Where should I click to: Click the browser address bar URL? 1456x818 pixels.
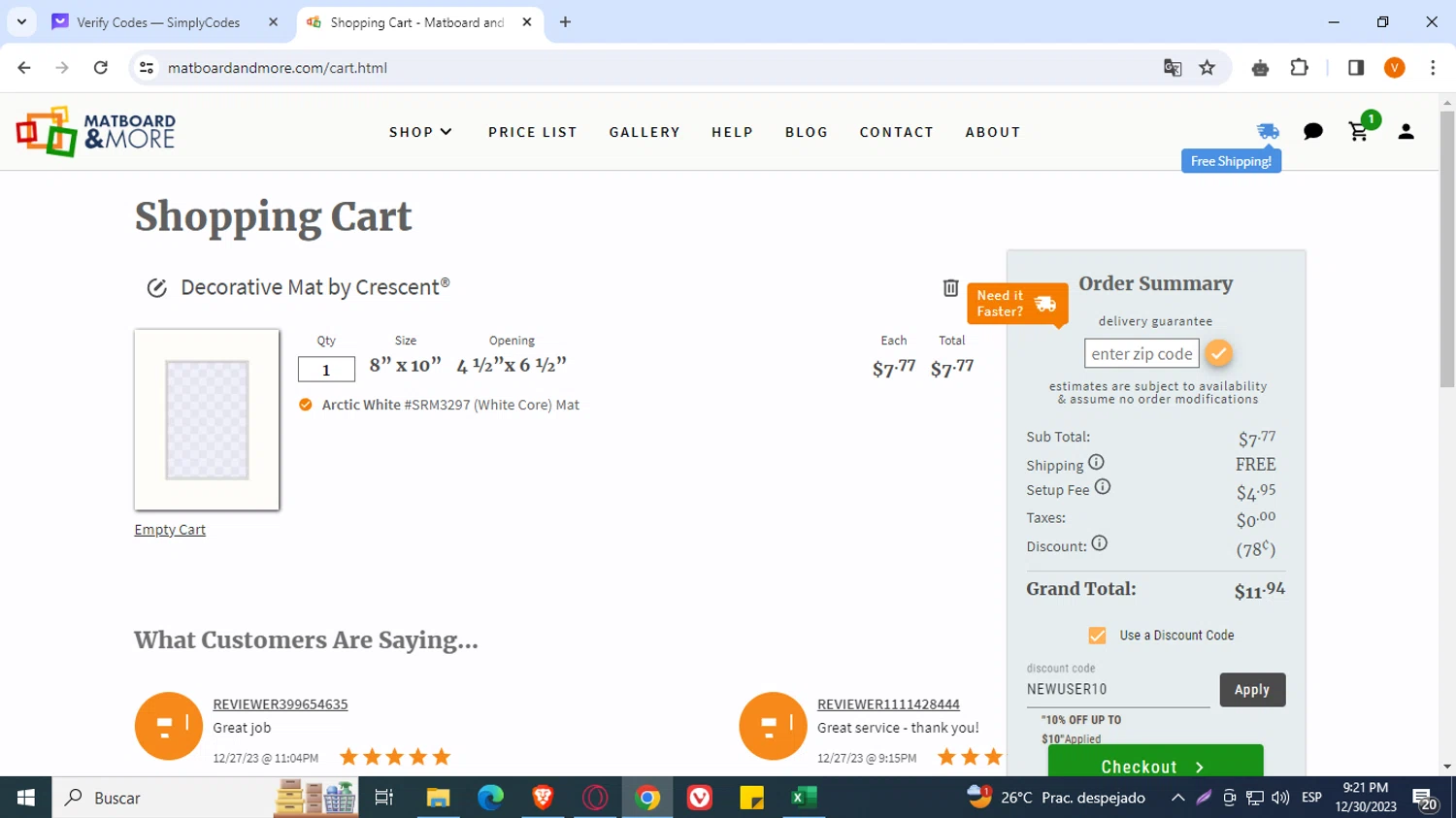(x=278, y=67)
